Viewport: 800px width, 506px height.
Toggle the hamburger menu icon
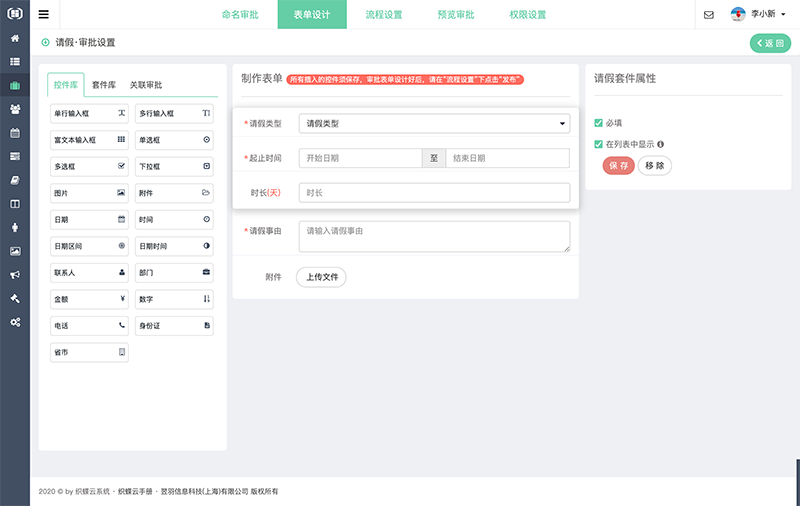[44, 14]
